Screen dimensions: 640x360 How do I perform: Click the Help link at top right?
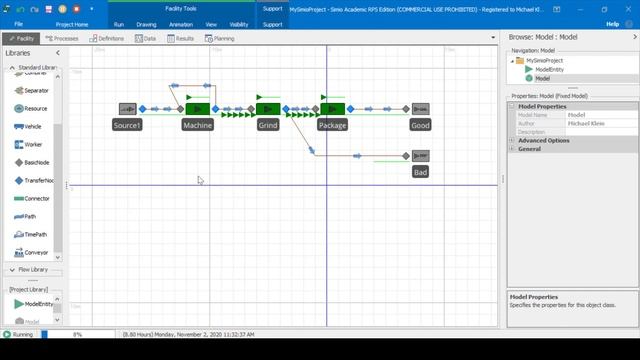(612, 24)
